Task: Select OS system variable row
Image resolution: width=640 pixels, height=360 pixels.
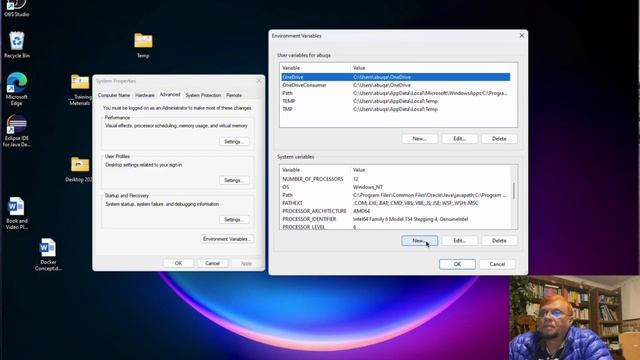Action: (396, 187)
